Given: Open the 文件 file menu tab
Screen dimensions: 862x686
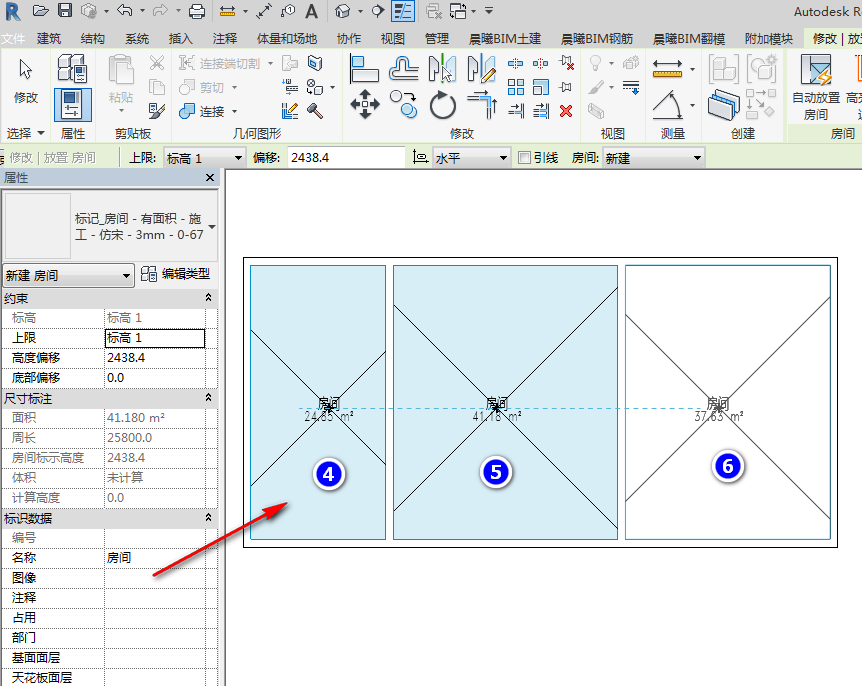Looking at the screenshot, I should 13,38.
